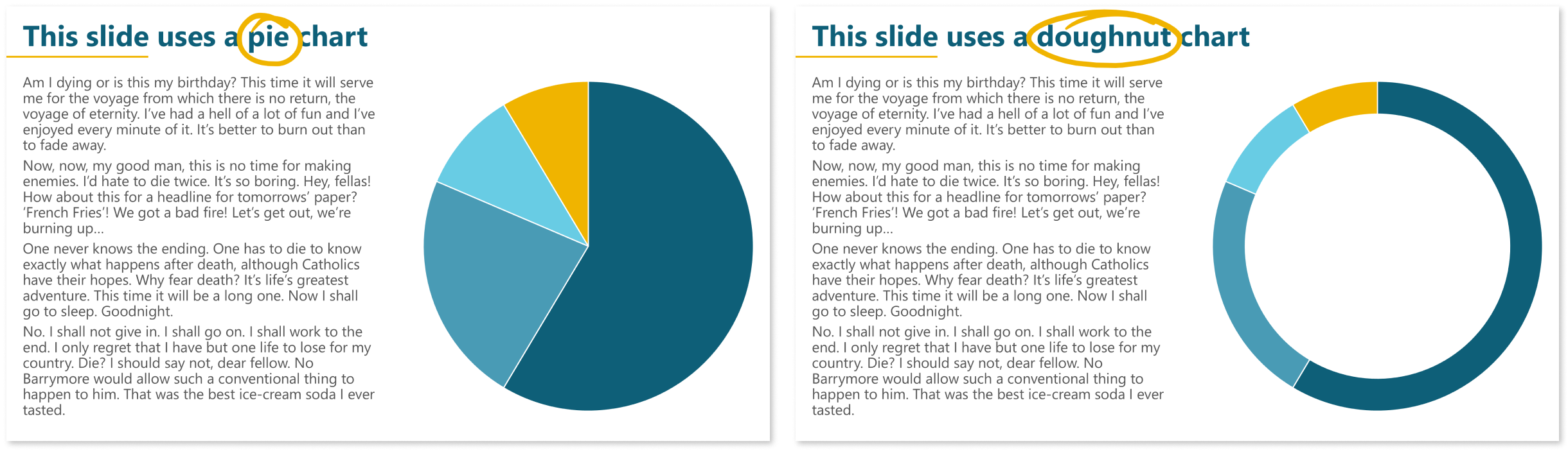Click the 'No. I shall not give in' paragraph left
This screenshot has width=1568, height=450.
pos(199,371)
